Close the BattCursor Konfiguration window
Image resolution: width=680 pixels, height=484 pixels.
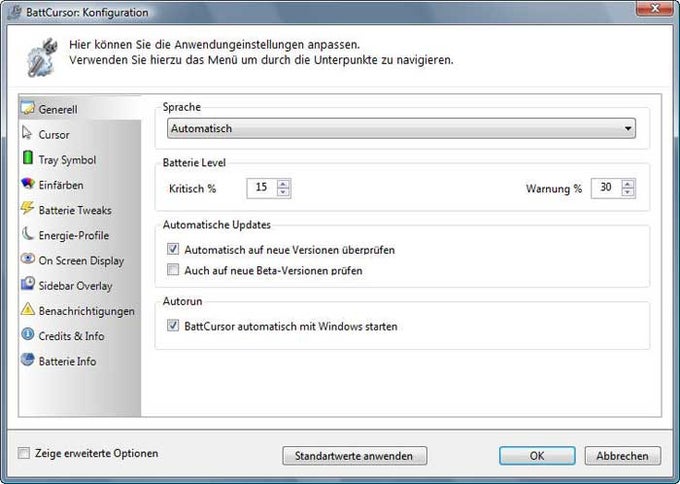point(654,9)
